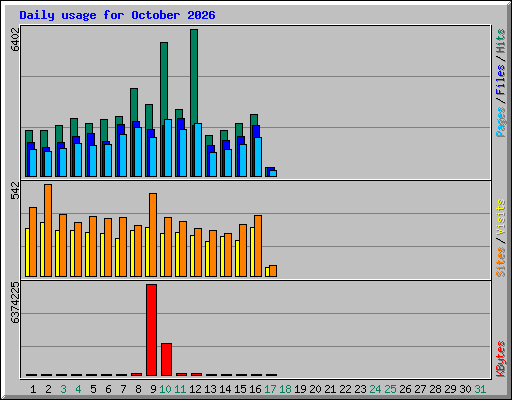This screenshot has height=400, width=512.
Task: Click the green hits bar for day 1
Action: (x=29, y=136)
